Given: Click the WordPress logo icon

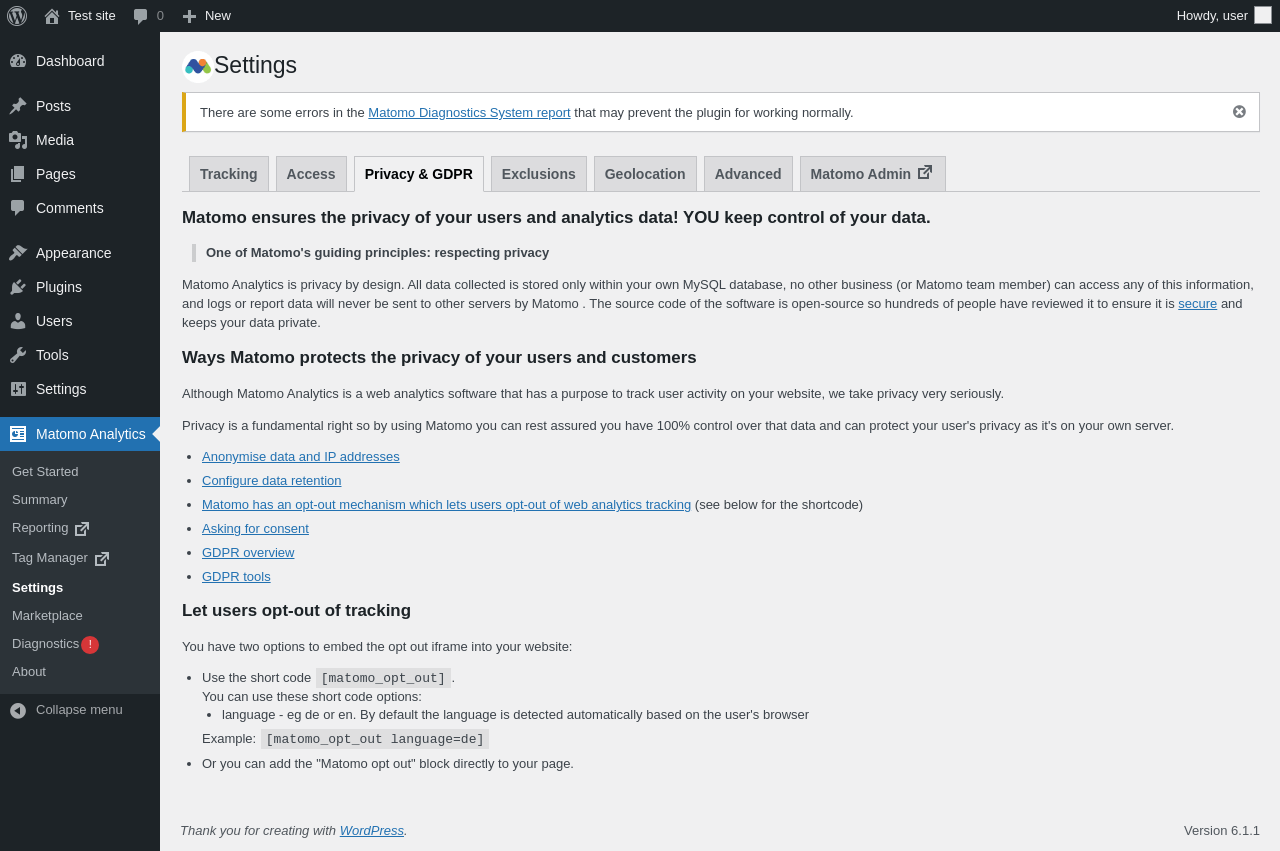Looking at the screenshot, I should click(x=17, y=16).
